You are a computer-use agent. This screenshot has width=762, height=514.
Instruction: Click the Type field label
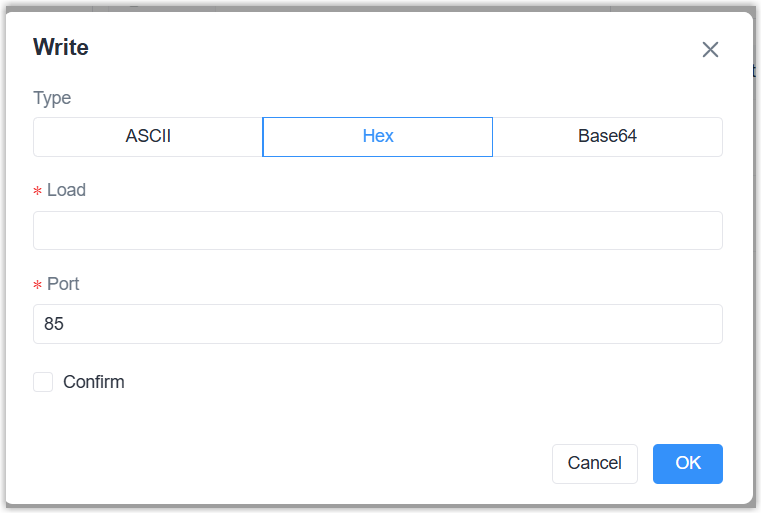52,98
